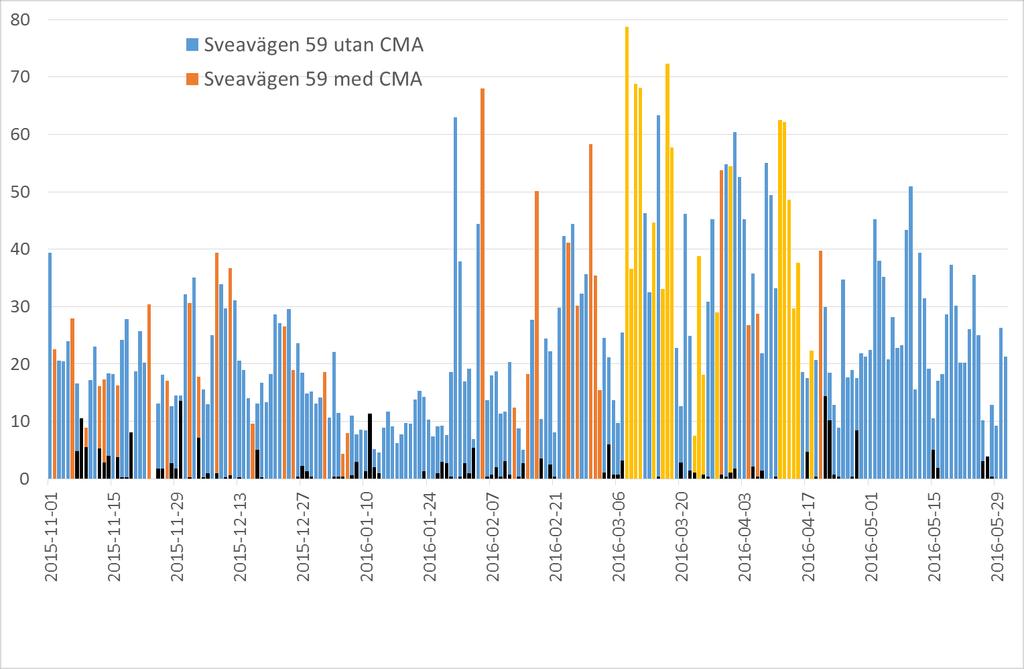Select x-axis date label 2016-04-17

click(x=808, y=536)
